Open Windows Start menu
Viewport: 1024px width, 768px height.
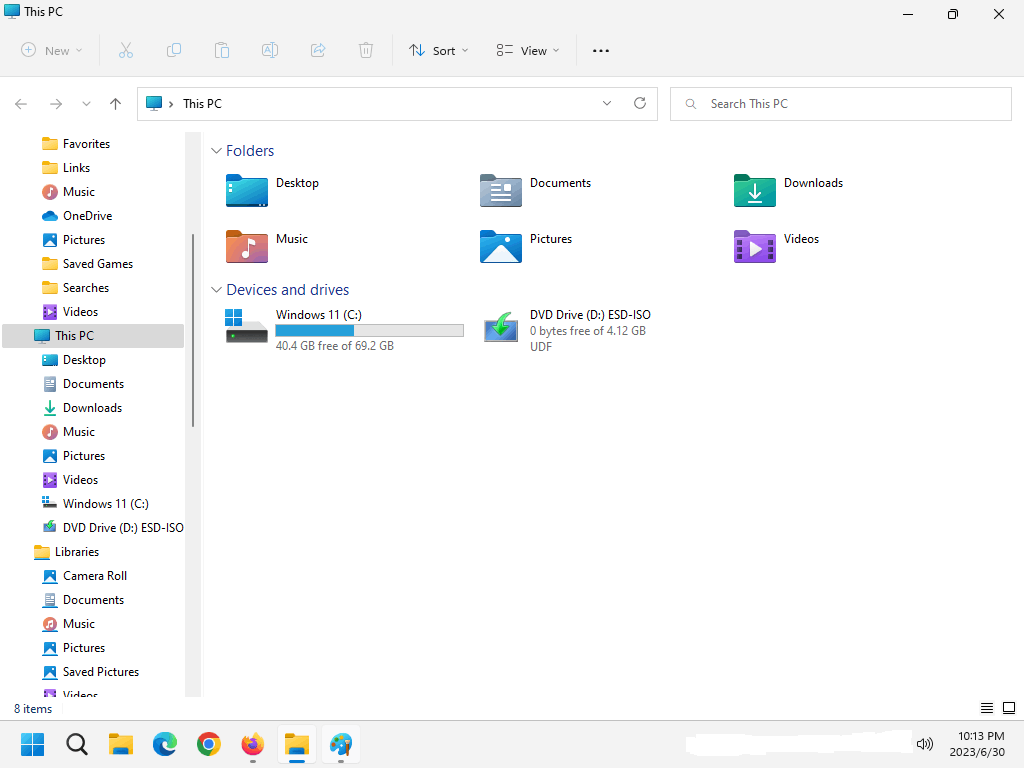coord(32,744)
